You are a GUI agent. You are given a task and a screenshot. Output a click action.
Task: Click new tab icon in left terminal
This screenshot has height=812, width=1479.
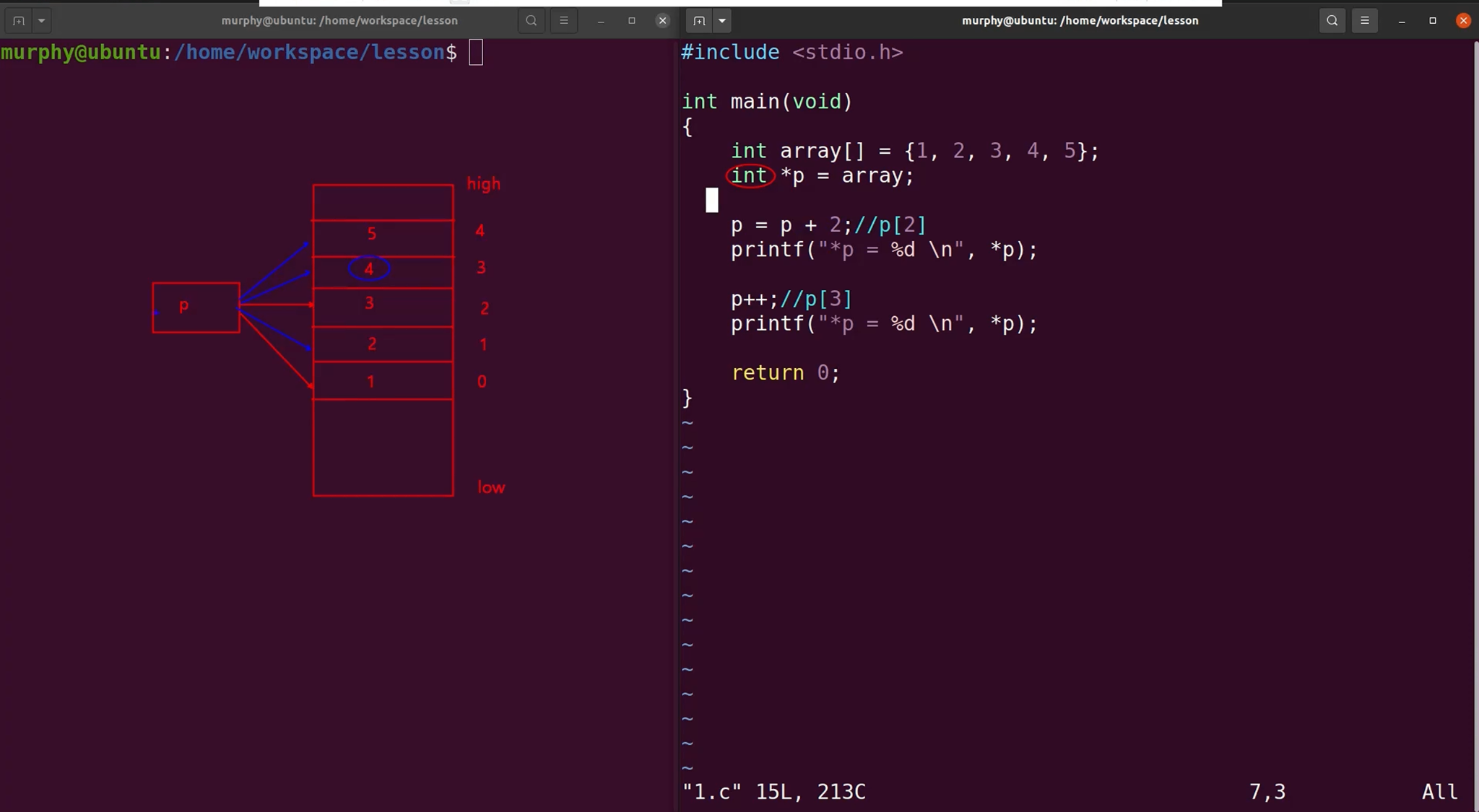coord(19,21)
